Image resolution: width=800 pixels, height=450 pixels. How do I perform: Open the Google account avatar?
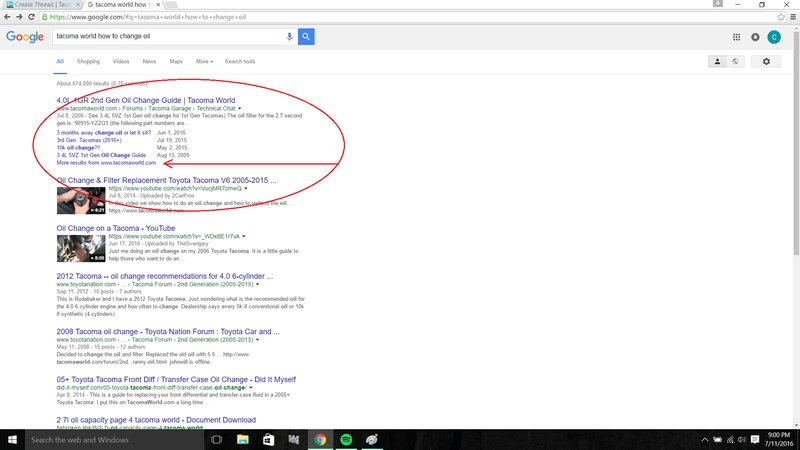tap(774, 37)
